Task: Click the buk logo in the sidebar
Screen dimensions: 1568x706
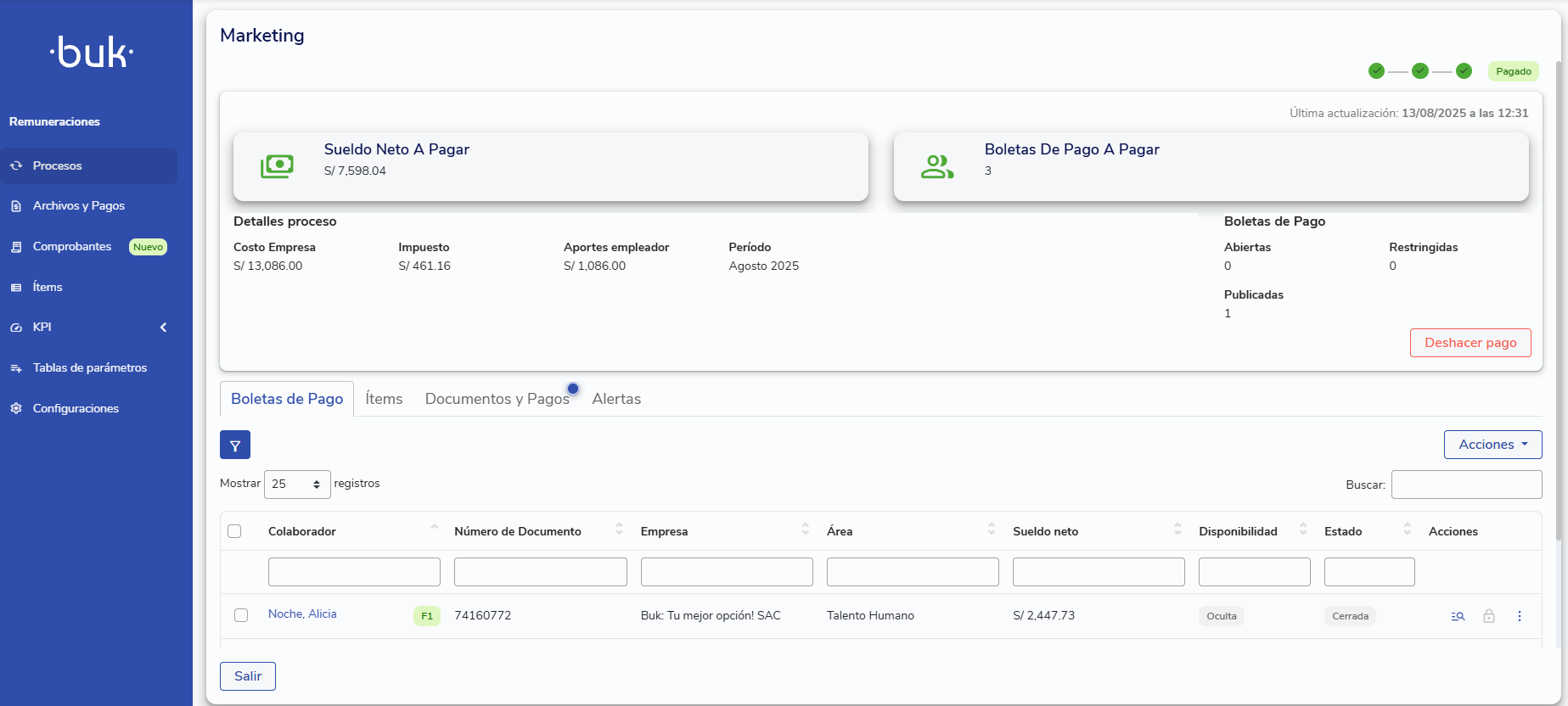Action: pyautogui.click(x=92, y=53)
